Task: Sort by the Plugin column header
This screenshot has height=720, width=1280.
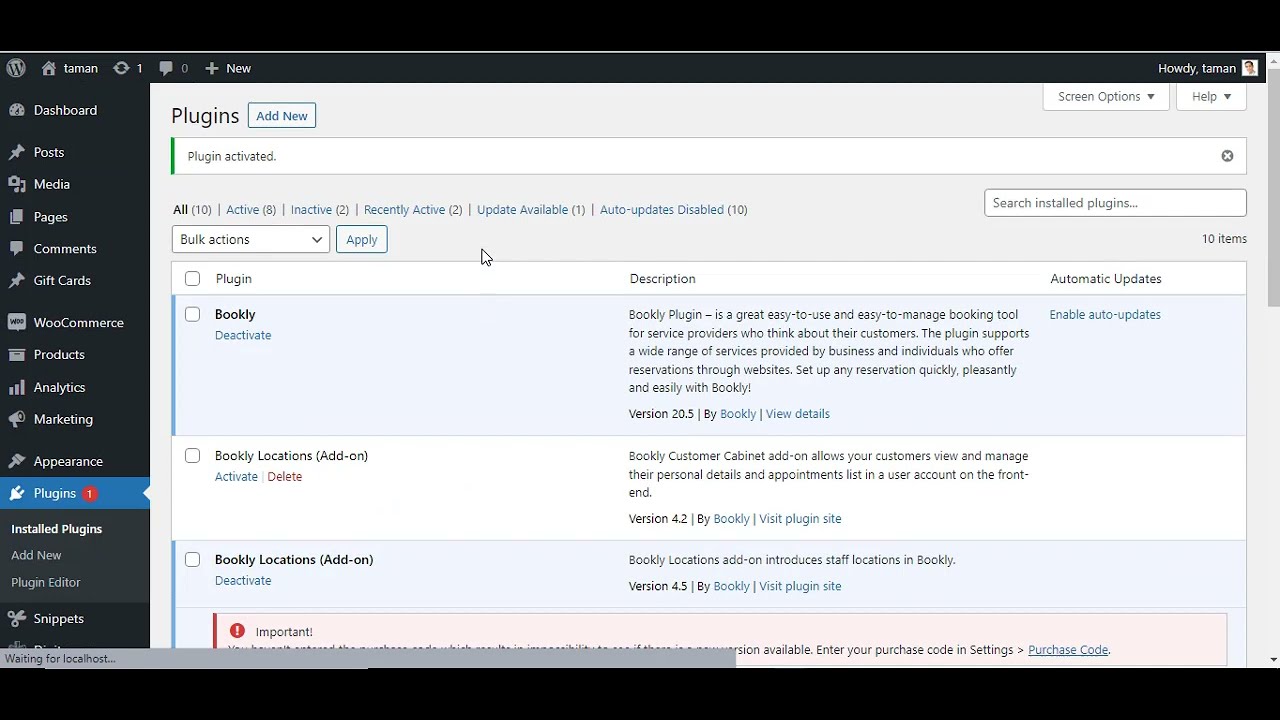Action: (x=234, y=279)
